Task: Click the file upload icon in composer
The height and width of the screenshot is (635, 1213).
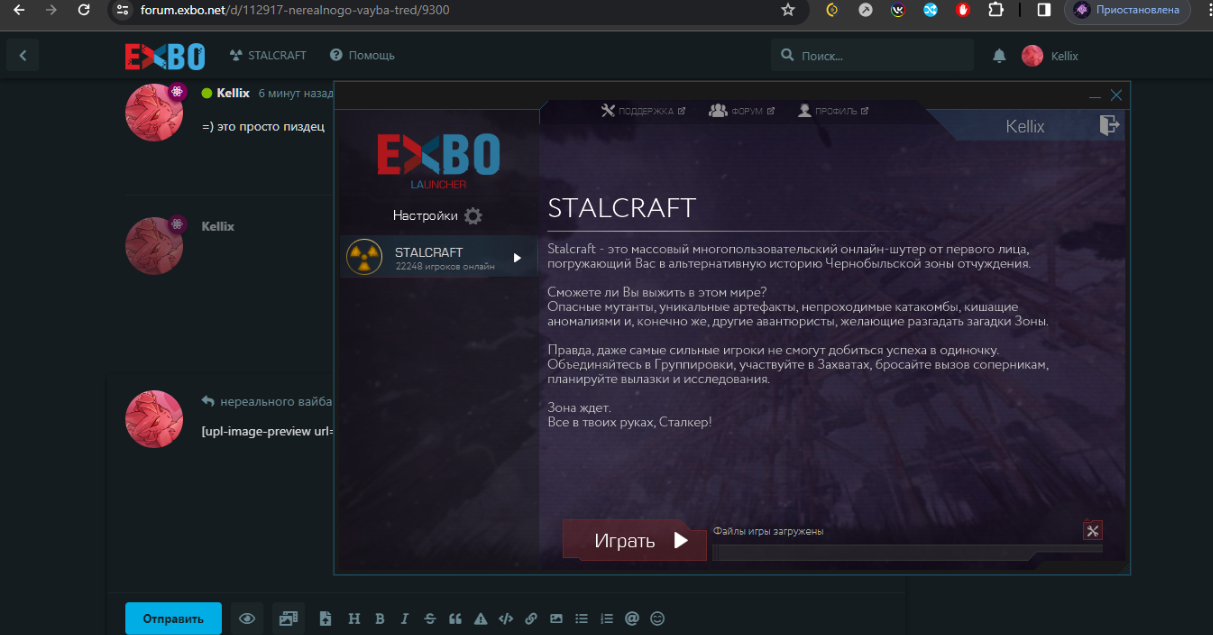Action: (325, 619)
